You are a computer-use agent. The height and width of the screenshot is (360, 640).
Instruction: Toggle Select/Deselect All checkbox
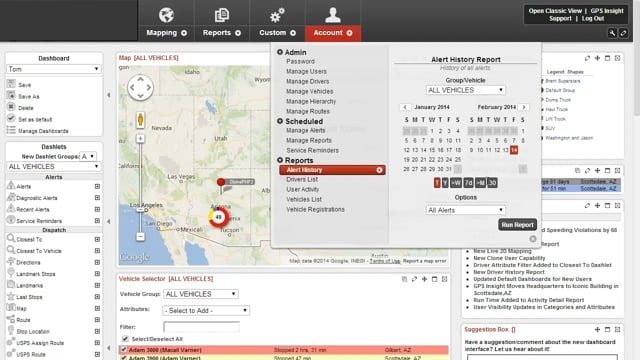[x=125, y=339]
